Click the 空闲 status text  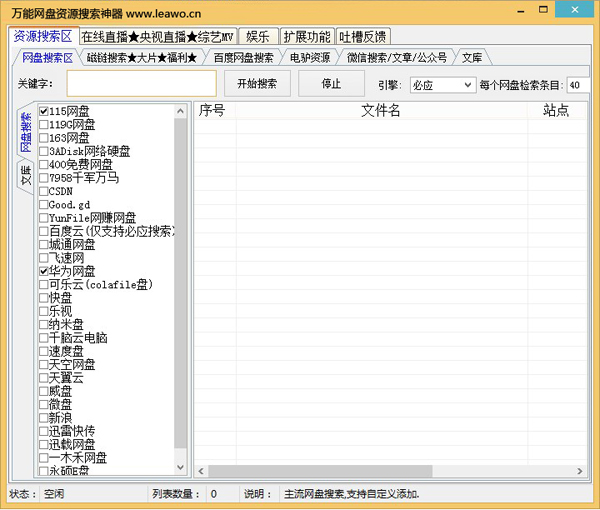click(54, 494)
